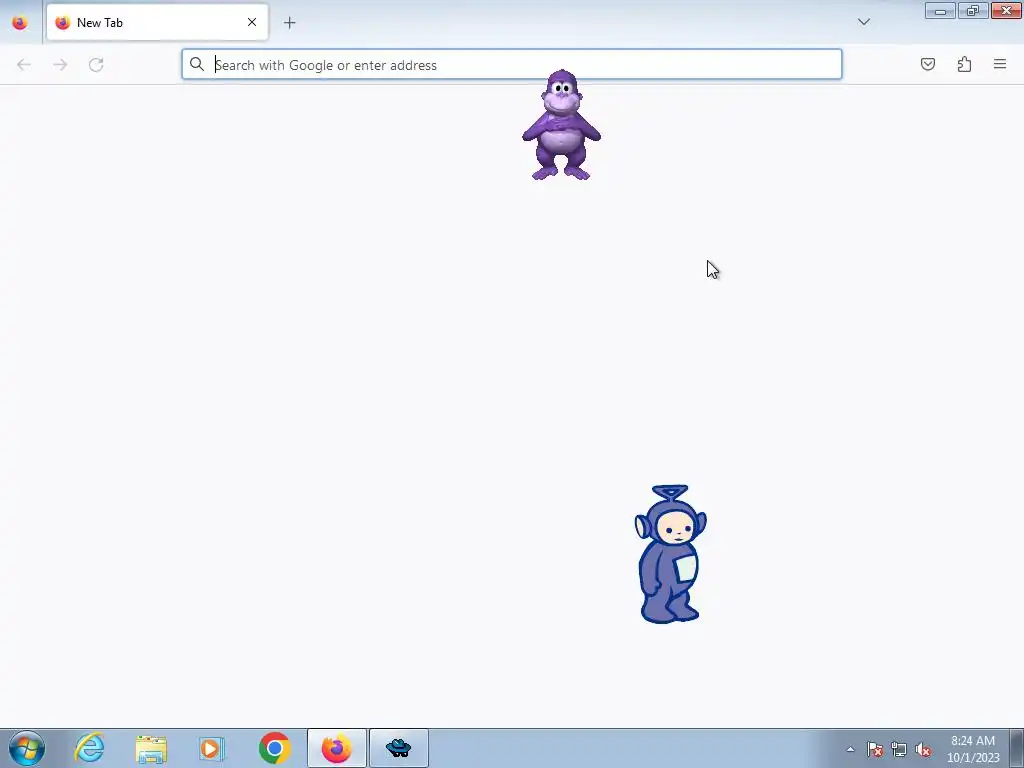Image resolution: width=1024 pixels, height=768 pixels.
Task: Open Windows Media Player from taskbar
Action: tap(212, 748)
